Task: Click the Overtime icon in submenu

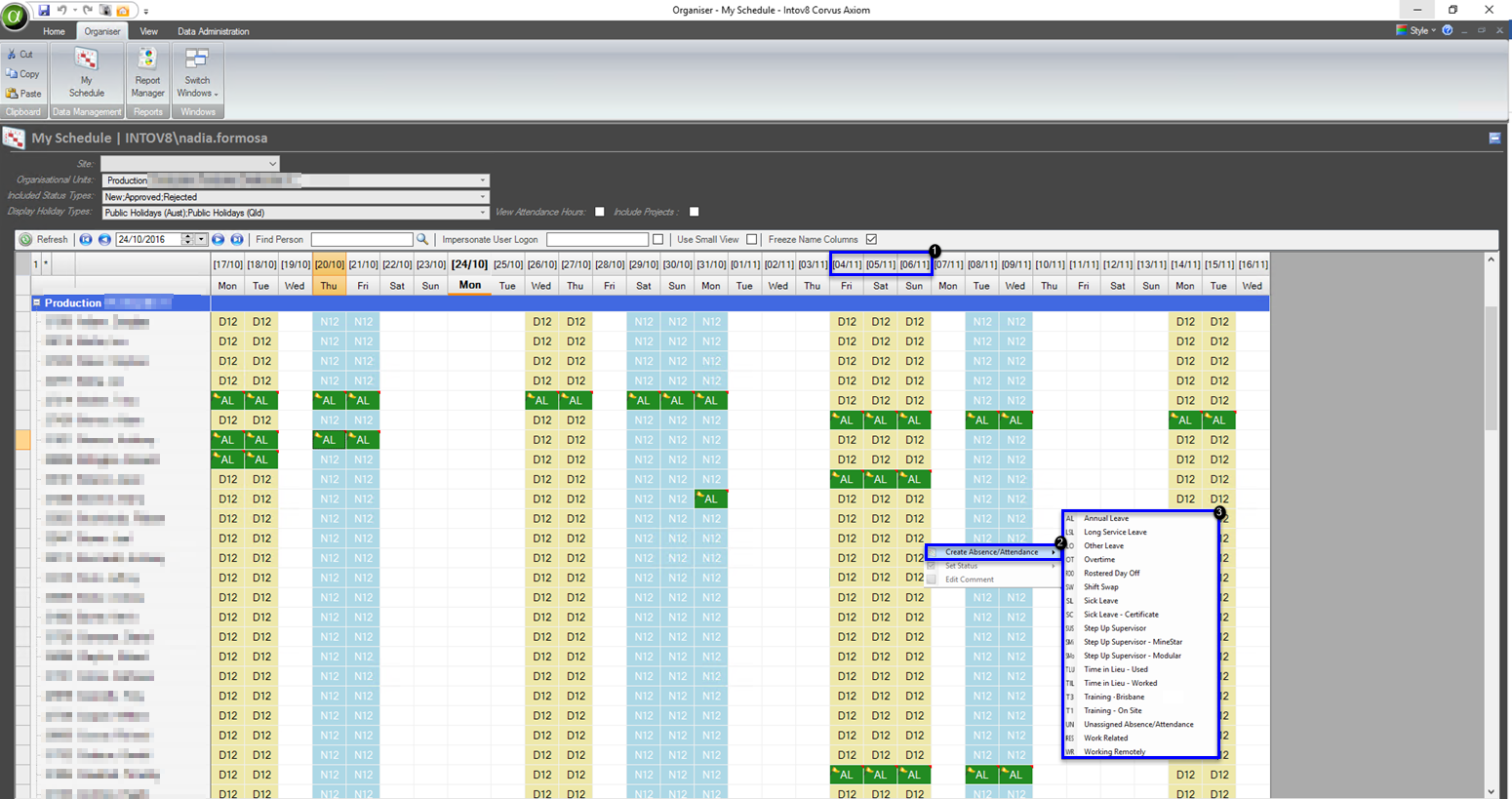Action: pos(1070,560)
